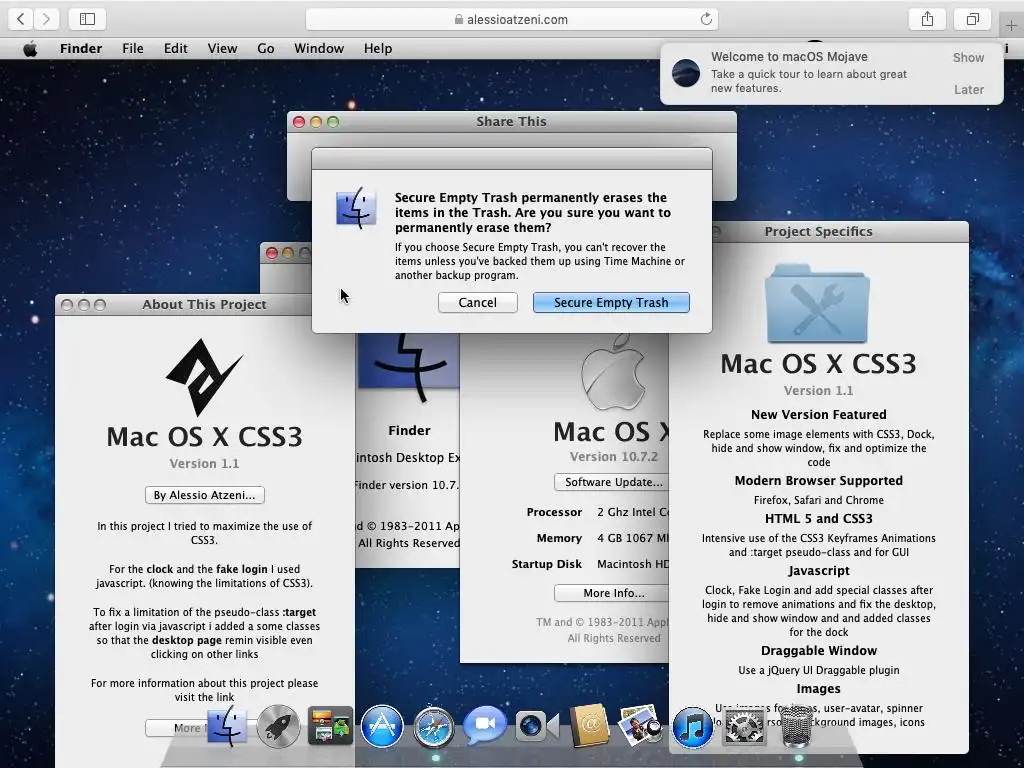Click 'HTML 5 and CSS3' heading
Screen dimensions: 1024x768
819,519
